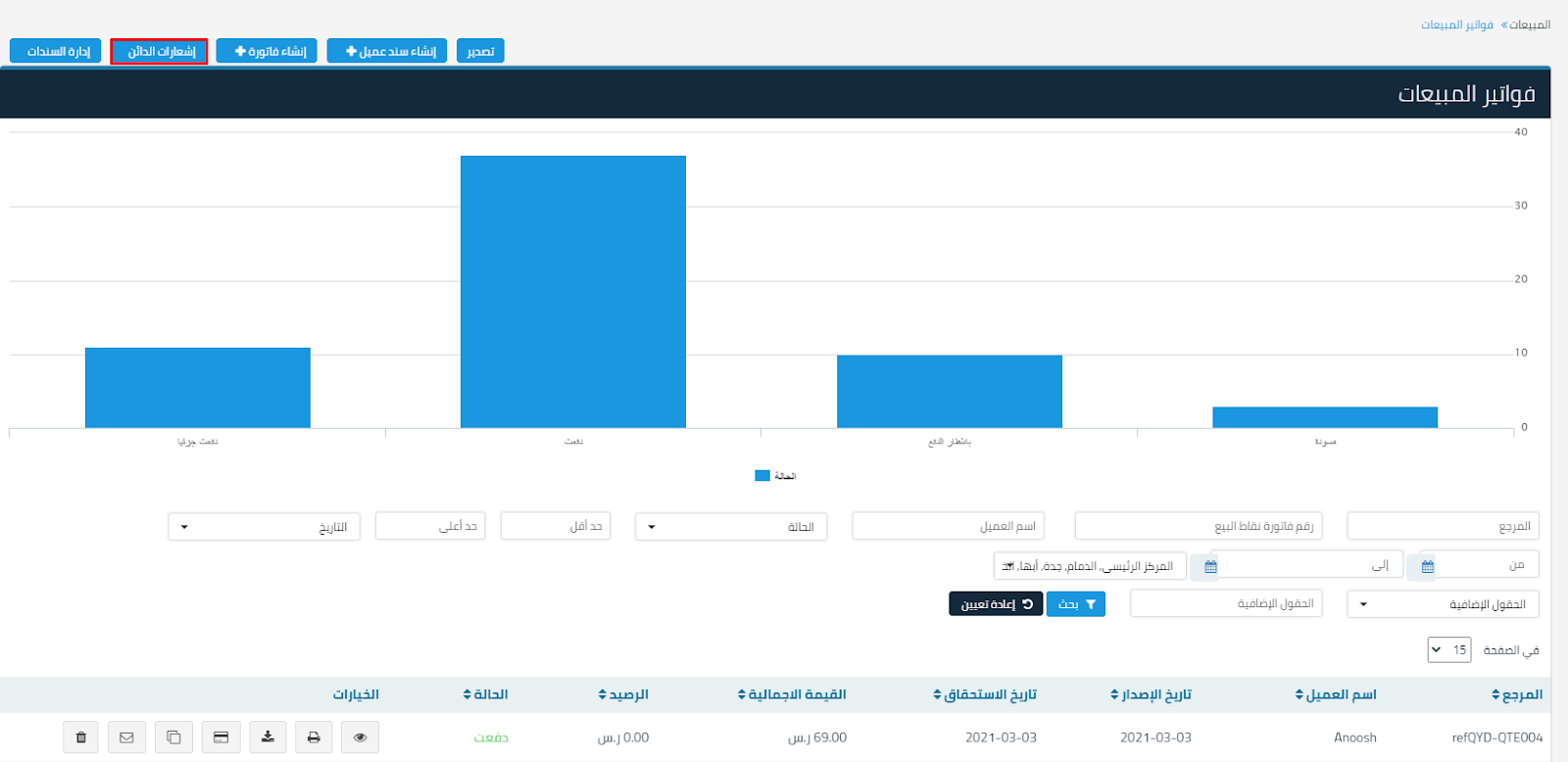The image size is (1568, 762).
Task: Focus the اسم العميل input field
Action: 948,527
